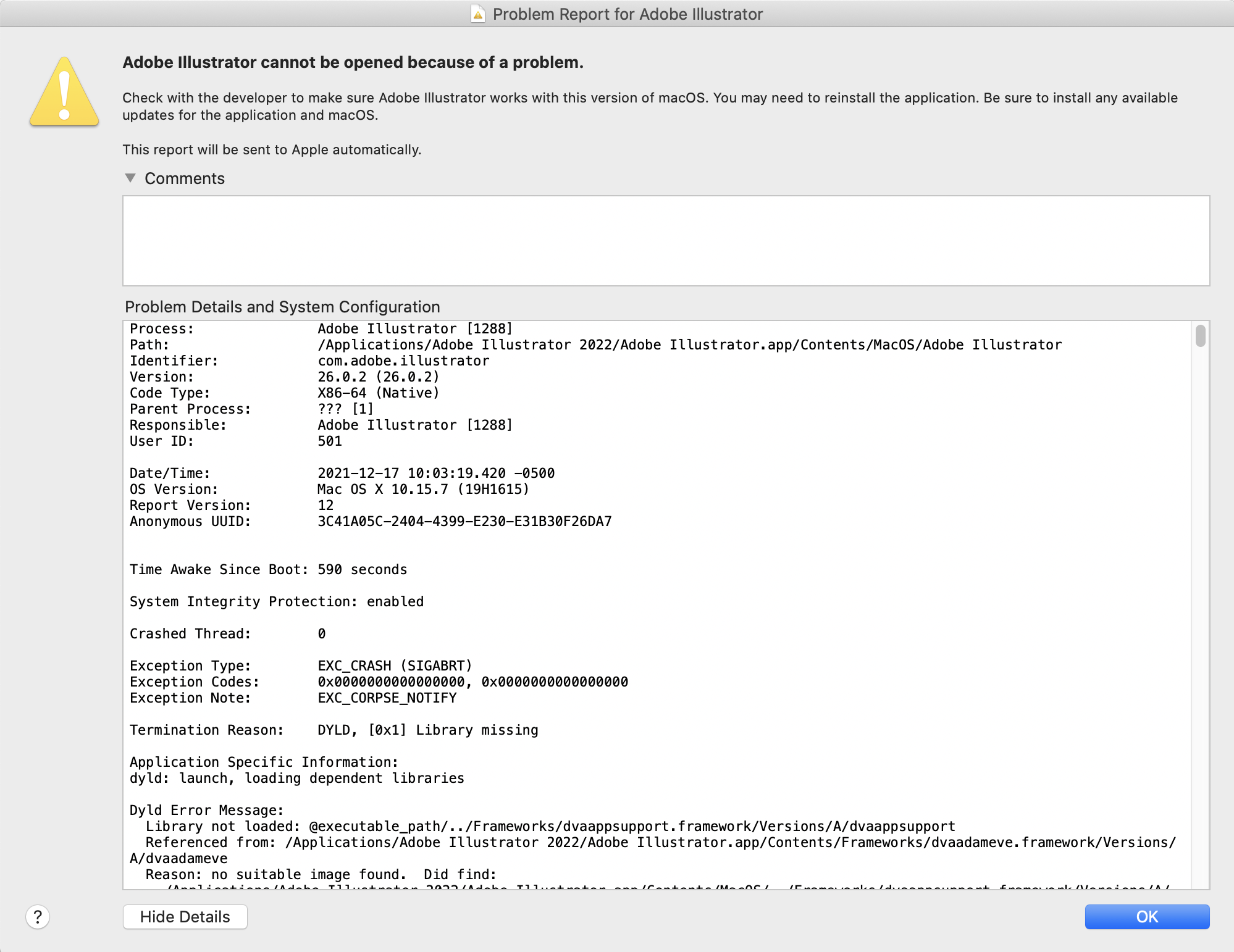The width and height of the screenshot is (1234, 952).
Task: Click the Problem Details and System Configuration heading
Action: click(x=282, y=307)
